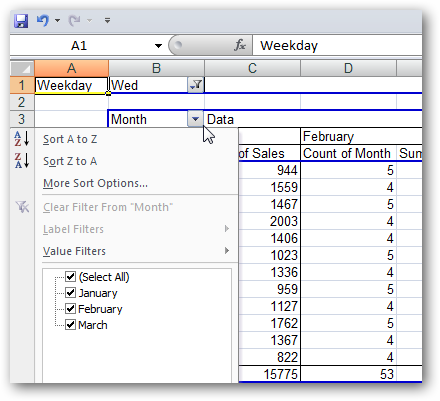Click the Redo arrow icon
440x401 pixels.
click(74, 21)
